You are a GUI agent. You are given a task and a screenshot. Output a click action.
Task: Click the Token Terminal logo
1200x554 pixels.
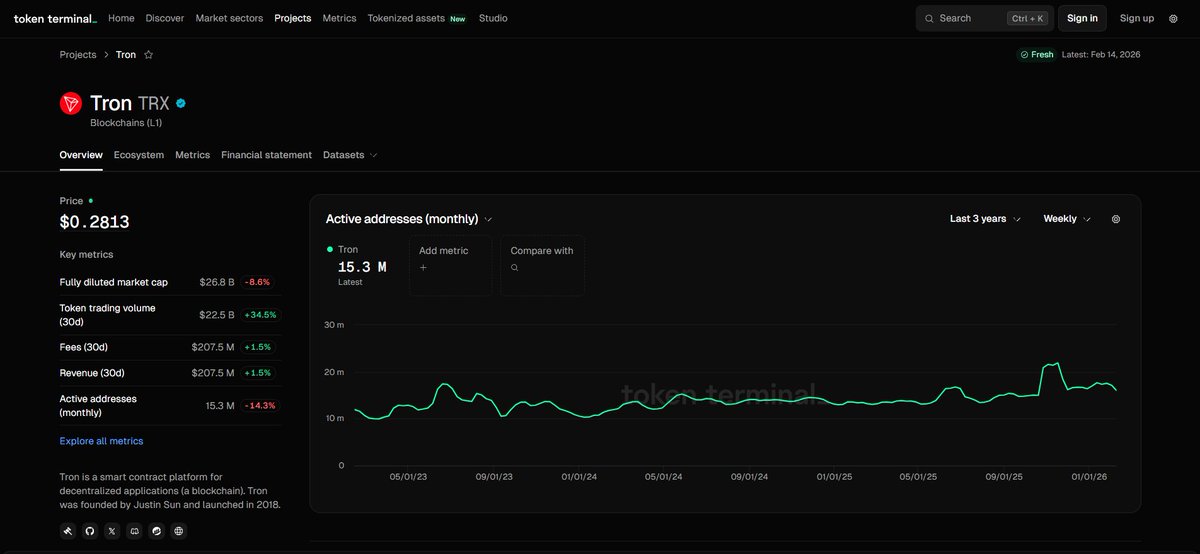pyautogui.click(x=55, y=18)
